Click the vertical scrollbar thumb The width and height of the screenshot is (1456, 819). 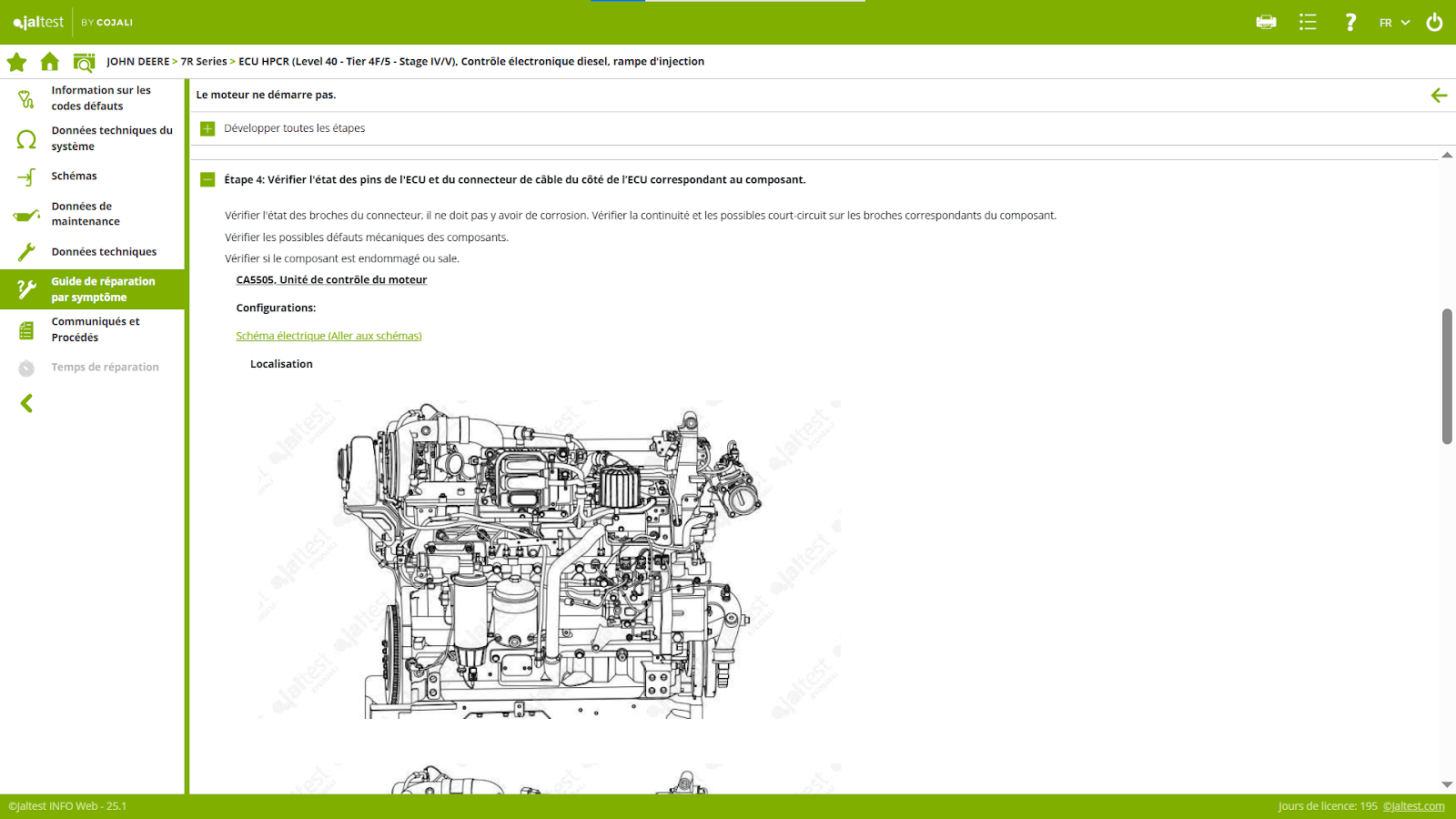click(x=1447, y=376)
